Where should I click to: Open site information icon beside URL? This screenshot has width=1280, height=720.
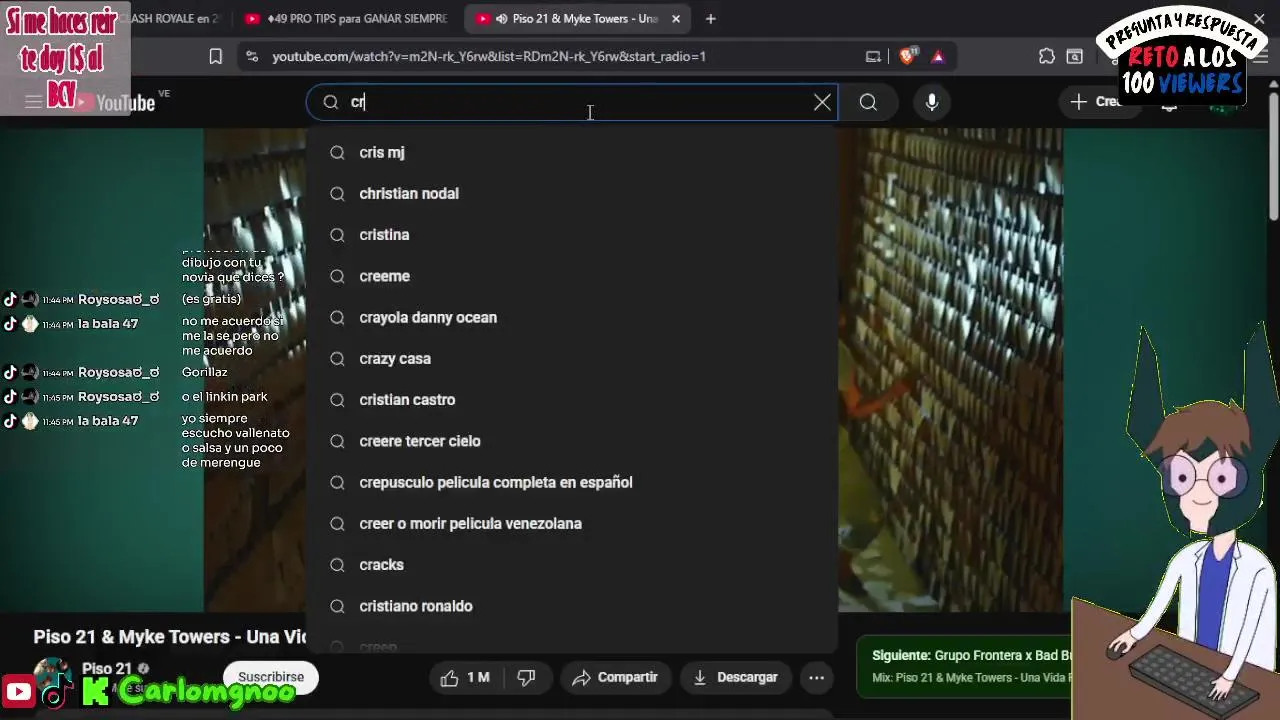pos(251,57)
